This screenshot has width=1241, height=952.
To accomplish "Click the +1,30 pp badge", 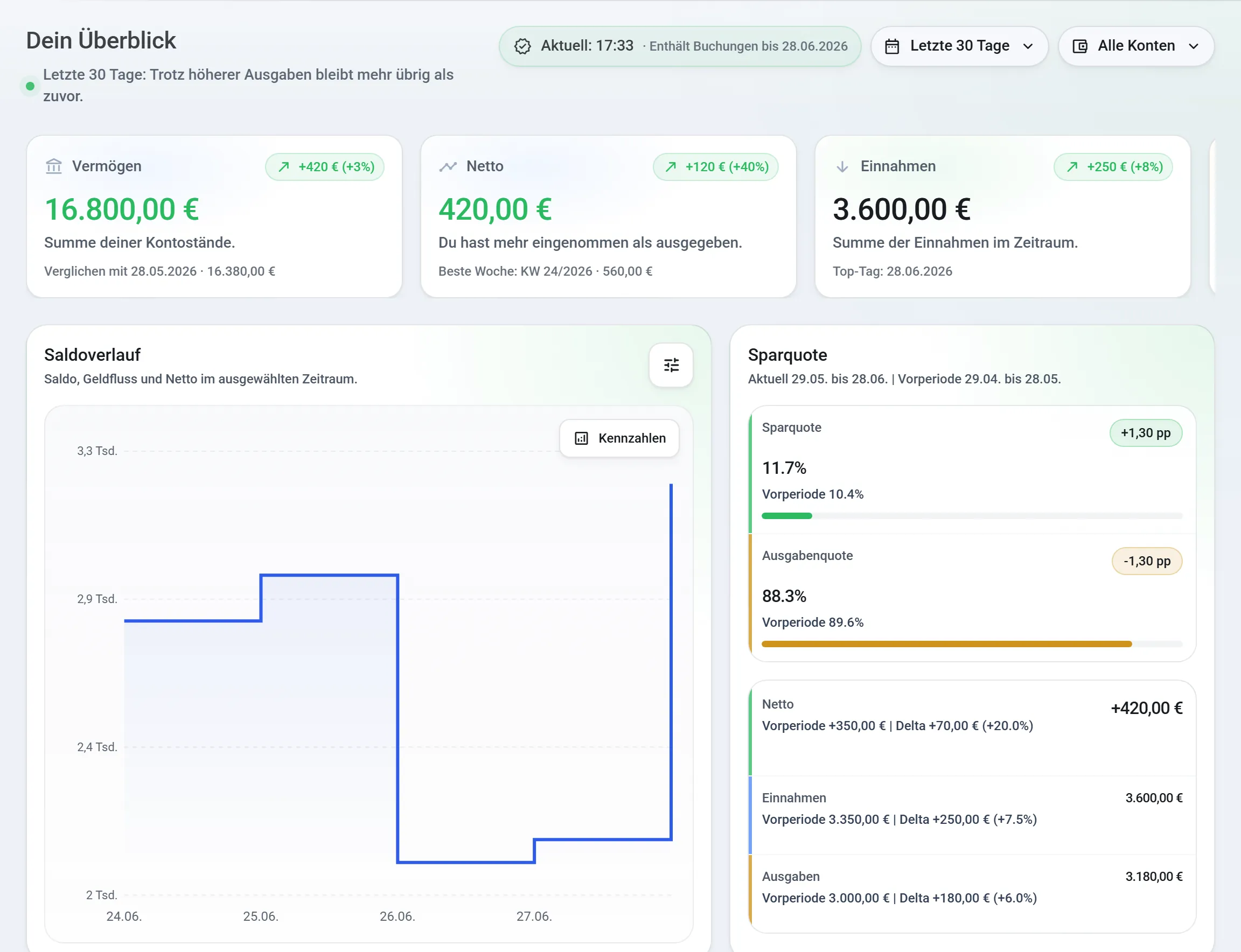I will pos(1146,433).
